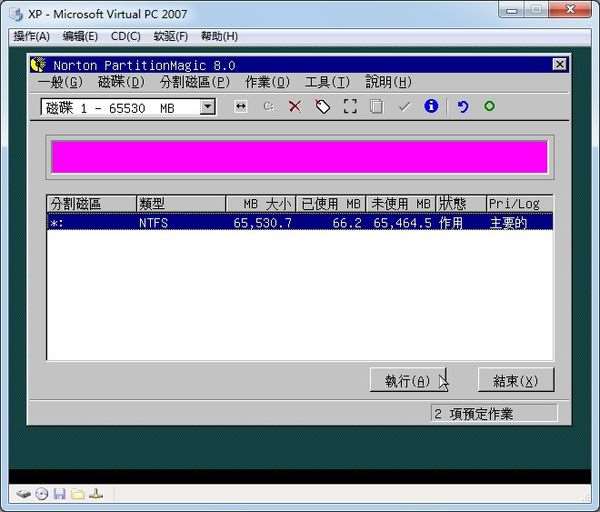Open the 工具(T) menu

tap(327, 82)
